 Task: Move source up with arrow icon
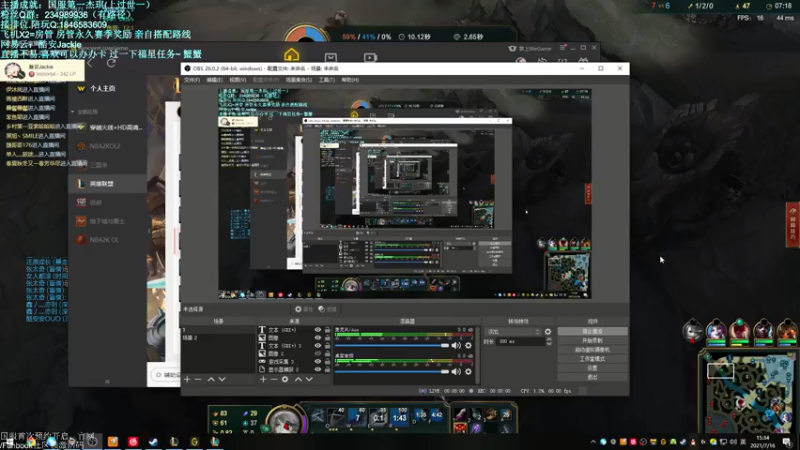298,380
